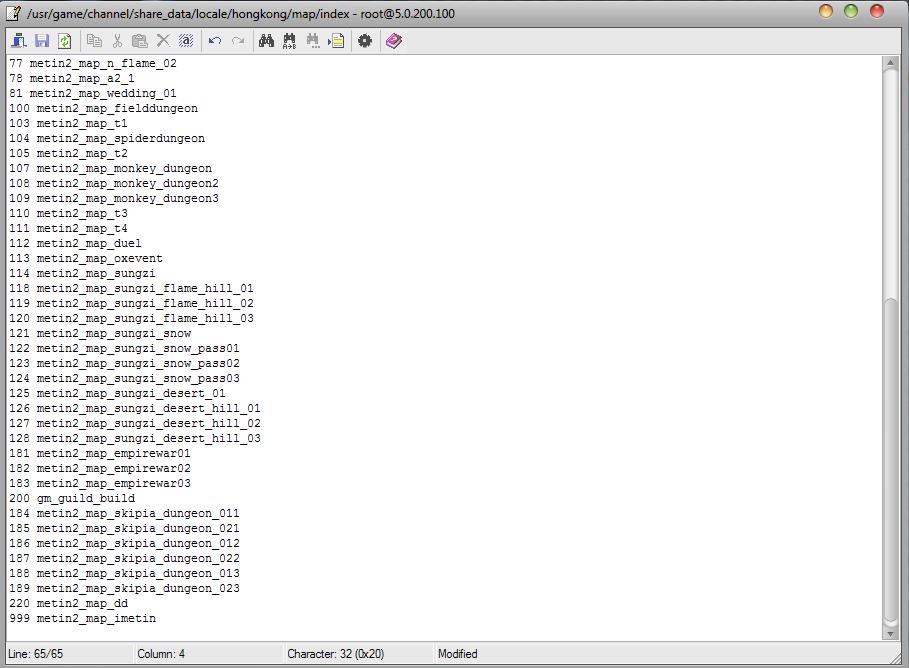Click line '220 metin2_map_dd'
This screenshot has width=909, height=668.
68,604
